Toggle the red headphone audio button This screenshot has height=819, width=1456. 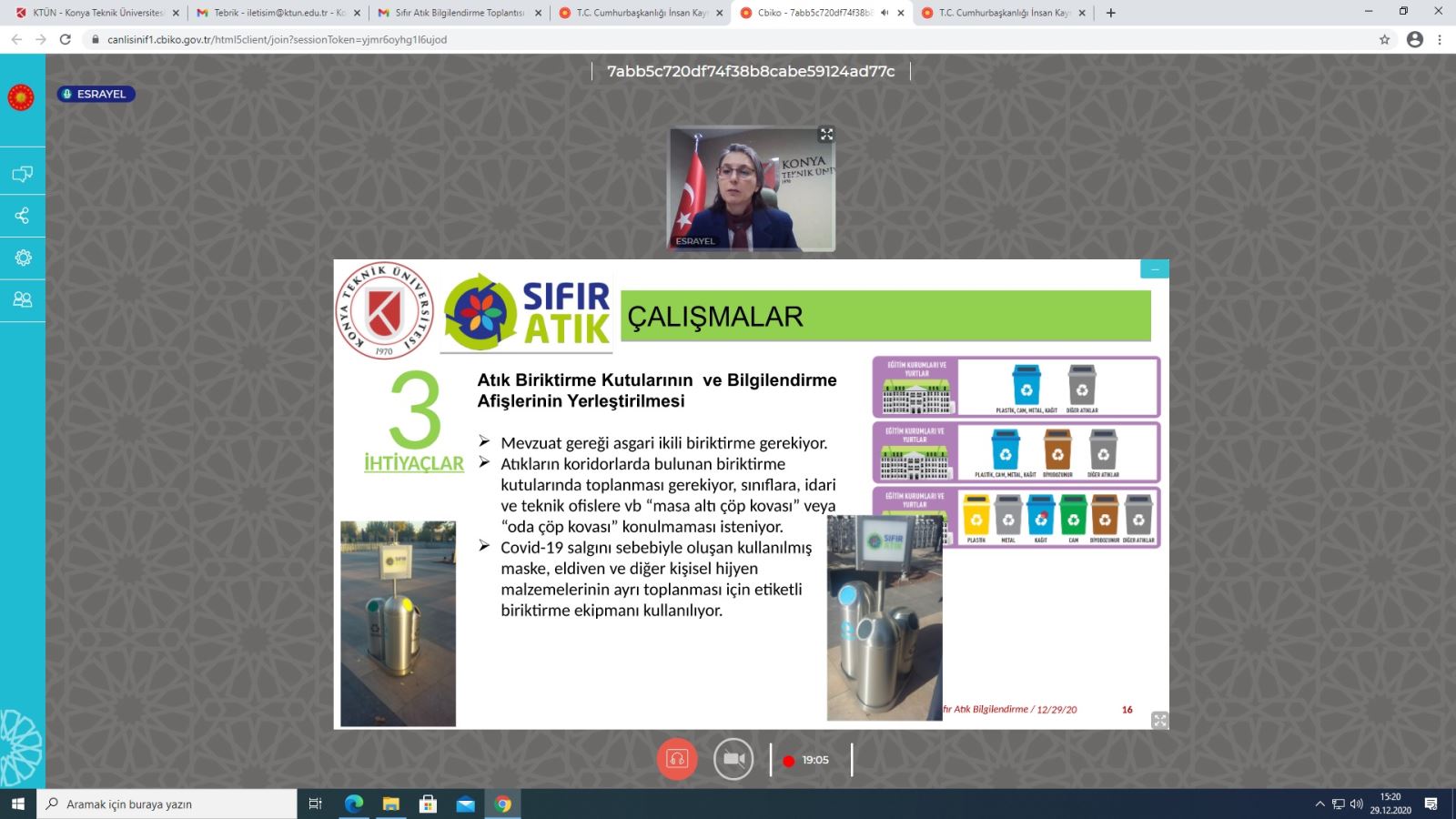point(677,759)
